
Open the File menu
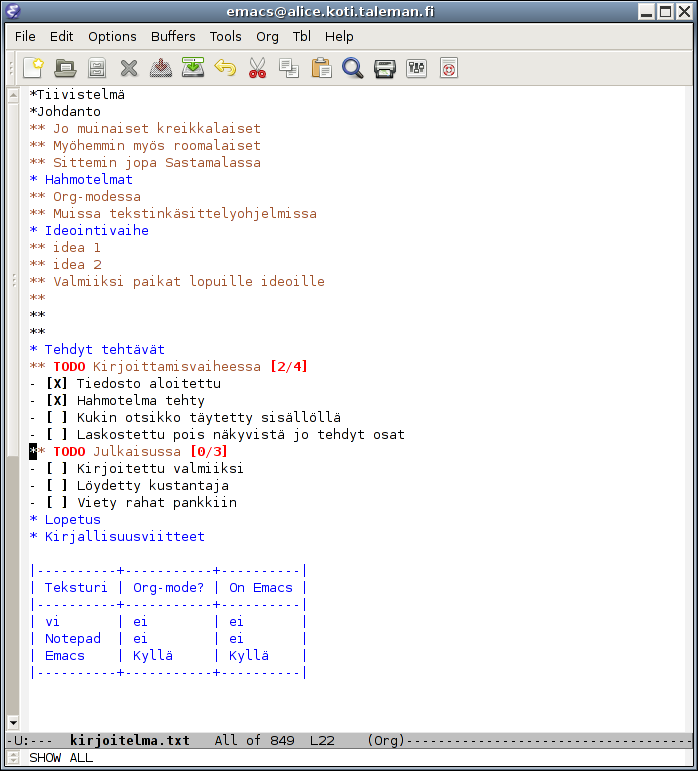(x=25, y=36)
